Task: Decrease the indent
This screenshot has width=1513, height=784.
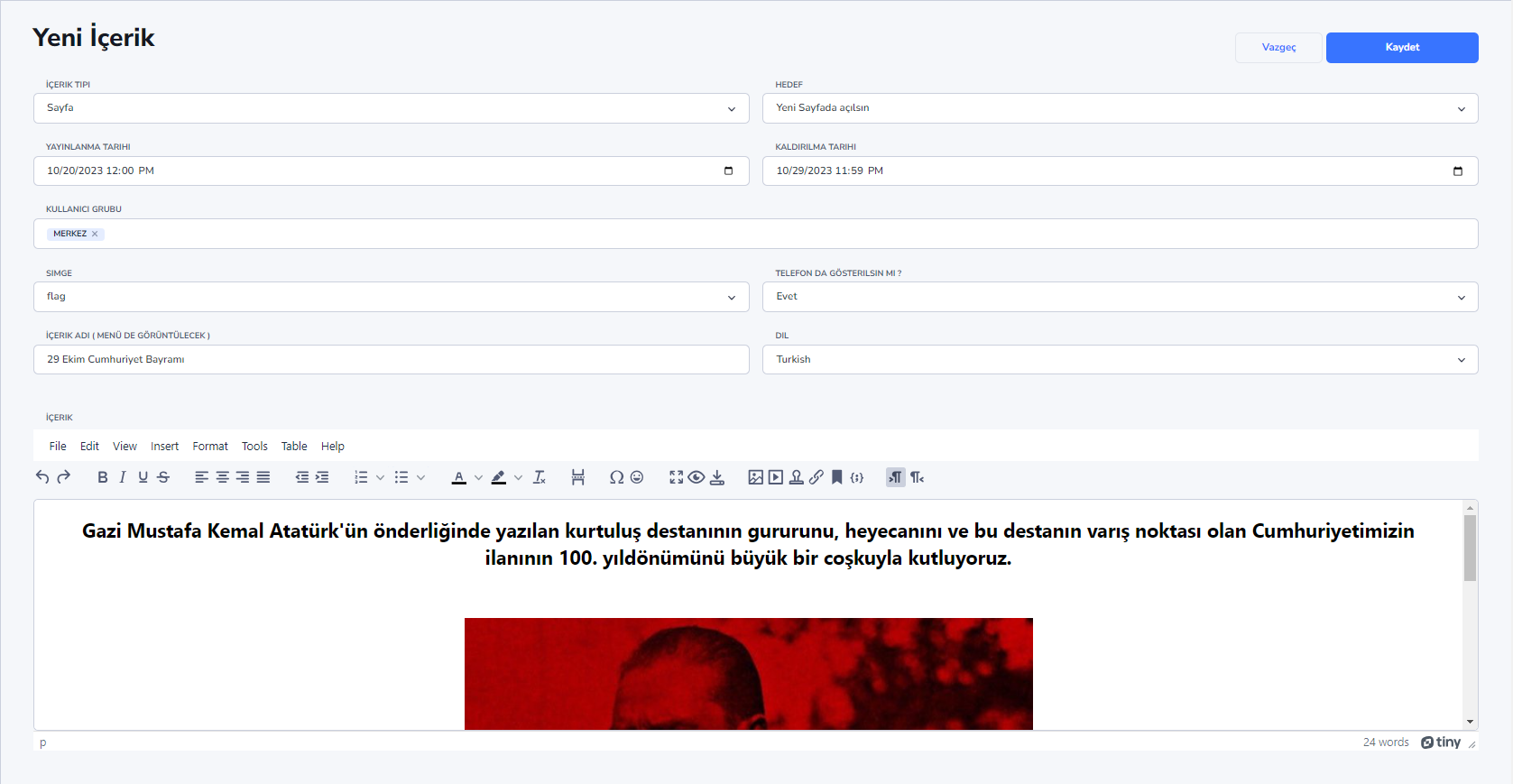Action: [302, 477]
